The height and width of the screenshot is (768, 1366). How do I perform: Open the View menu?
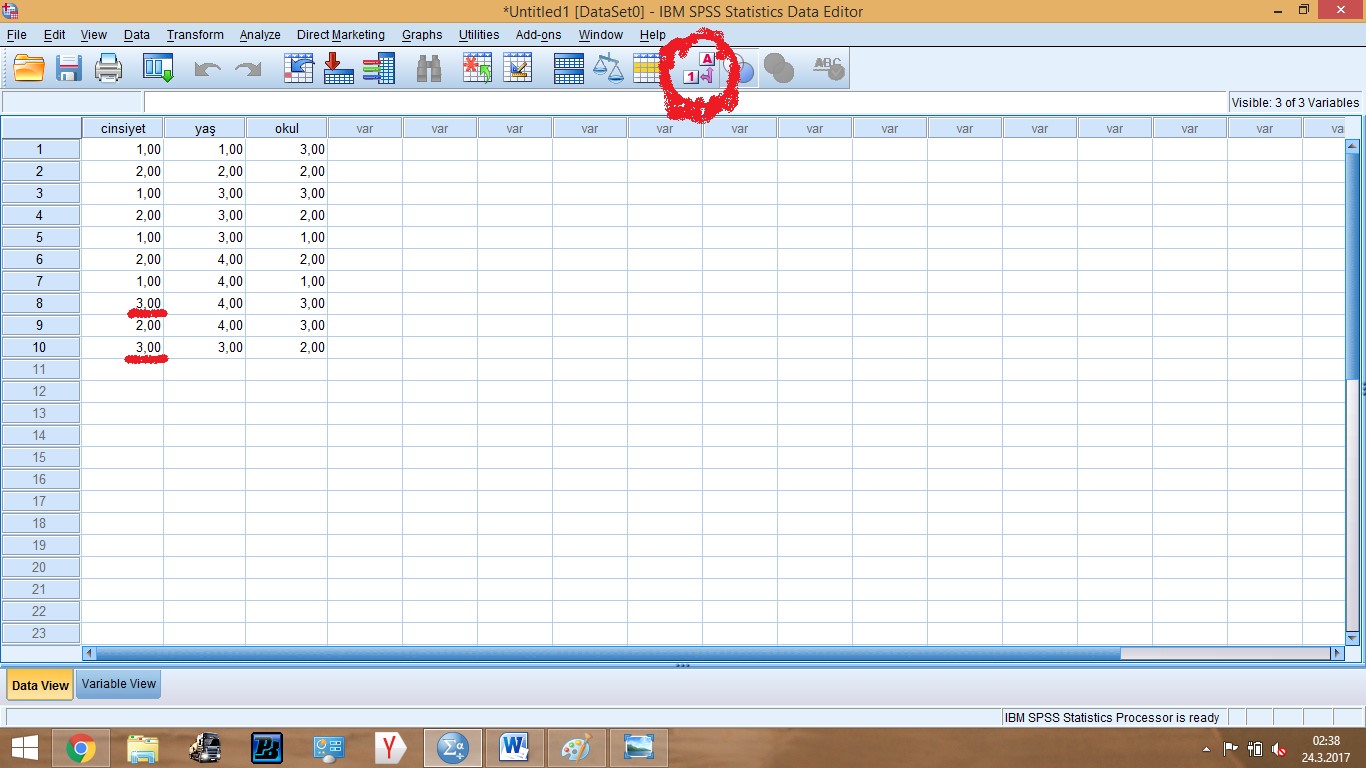[94, 35]
